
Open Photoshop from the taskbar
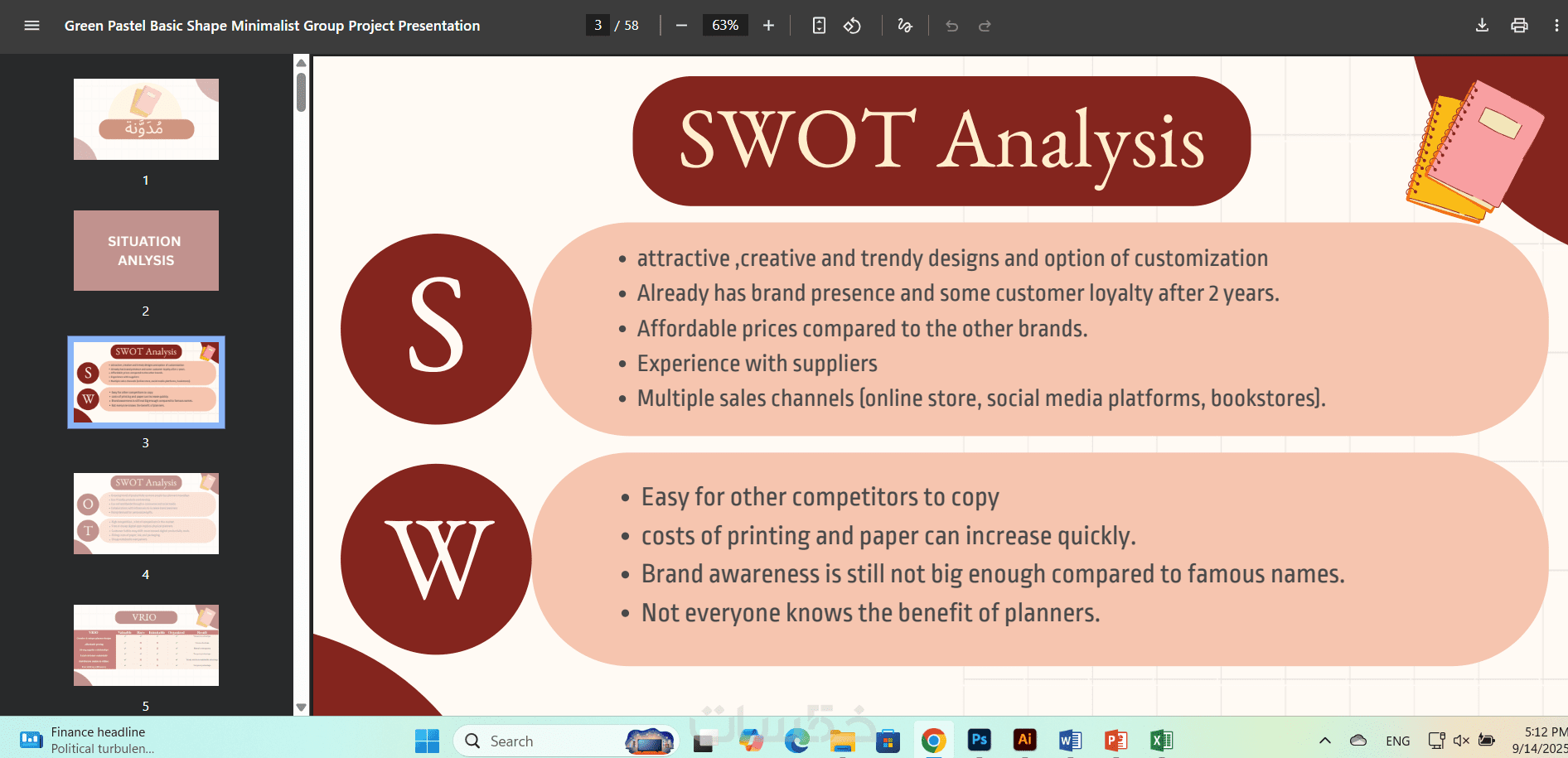tap(979, 740)
